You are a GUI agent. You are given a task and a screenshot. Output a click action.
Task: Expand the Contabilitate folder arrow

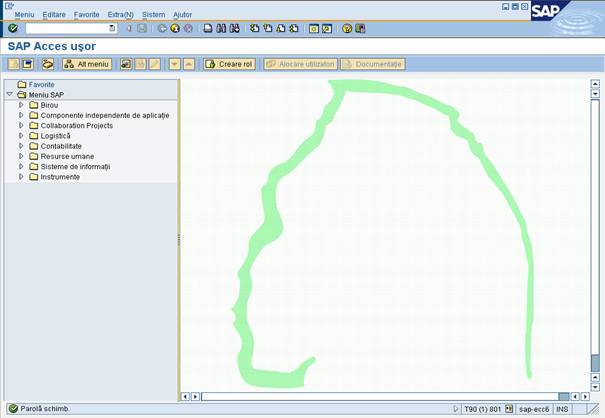pyautogui.click(x=21, y=146)
